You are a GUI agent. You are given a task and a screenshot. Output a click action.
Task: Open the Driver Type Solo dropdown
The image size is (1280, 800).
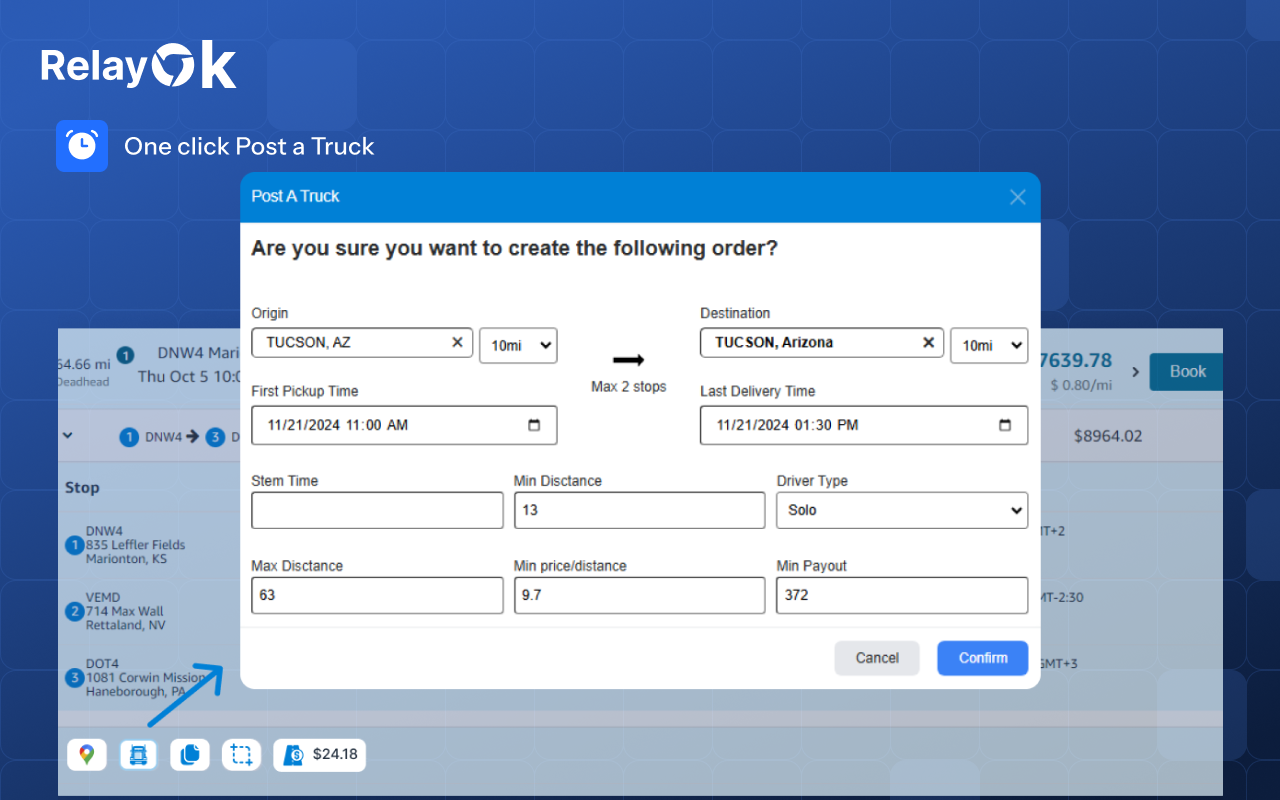[x=902, y=510]
